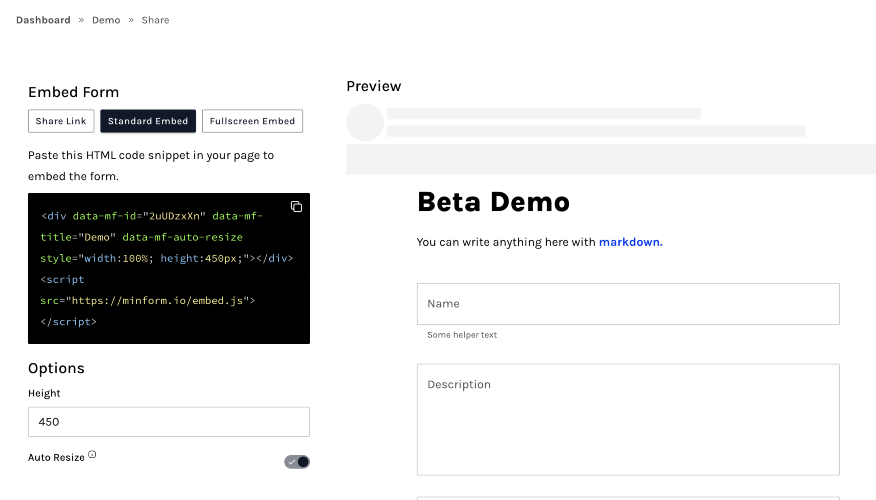Click into the Name field in preview
876x500 pixels.
point(628,304)
